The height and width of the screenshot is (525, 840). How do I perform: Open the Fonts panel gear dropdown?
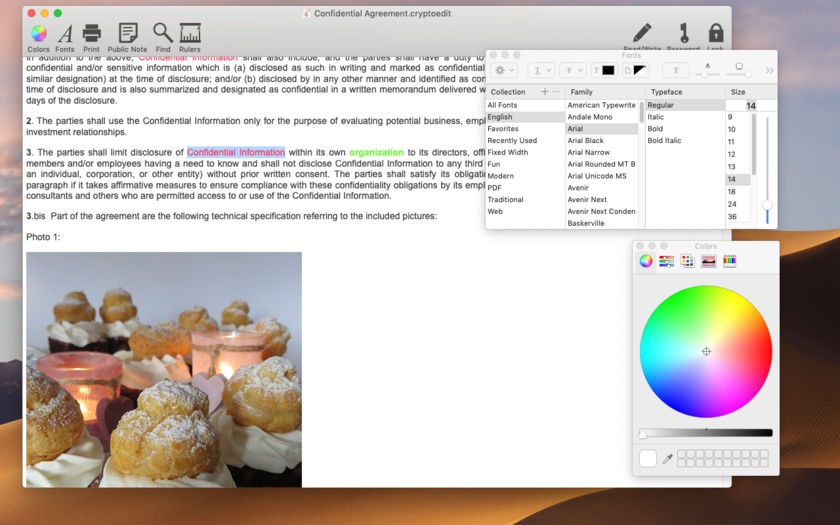coord(505,70)
